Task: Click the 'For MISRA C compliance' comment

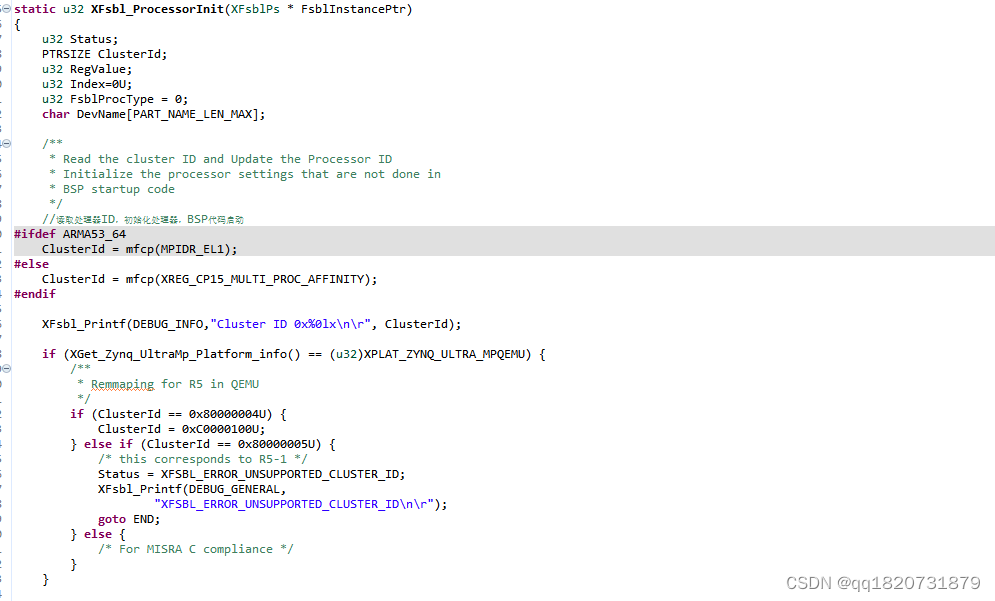Action: (195, 550)
